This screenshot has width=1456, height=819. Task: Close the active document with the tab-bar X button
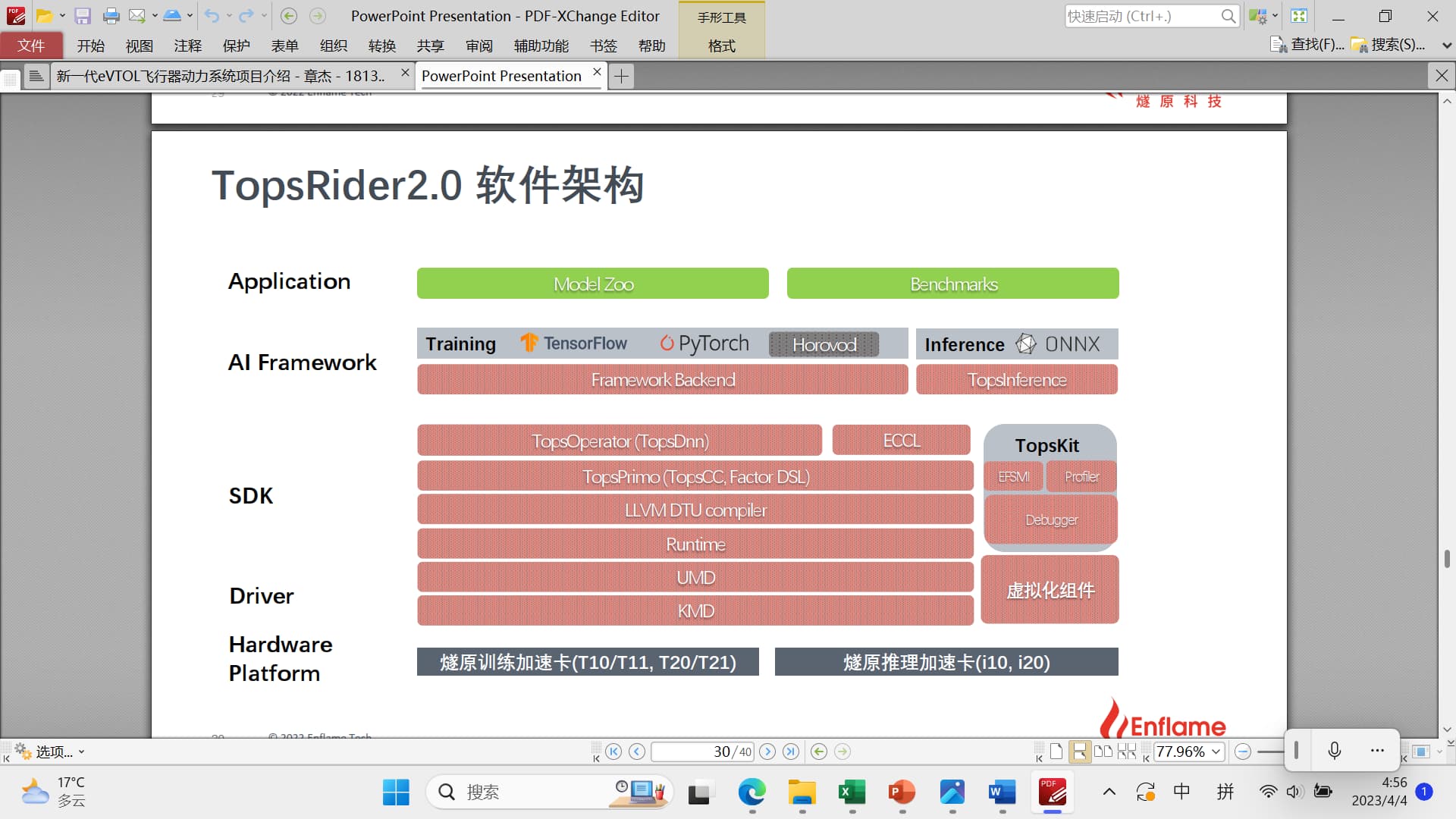pos(1442,75)
